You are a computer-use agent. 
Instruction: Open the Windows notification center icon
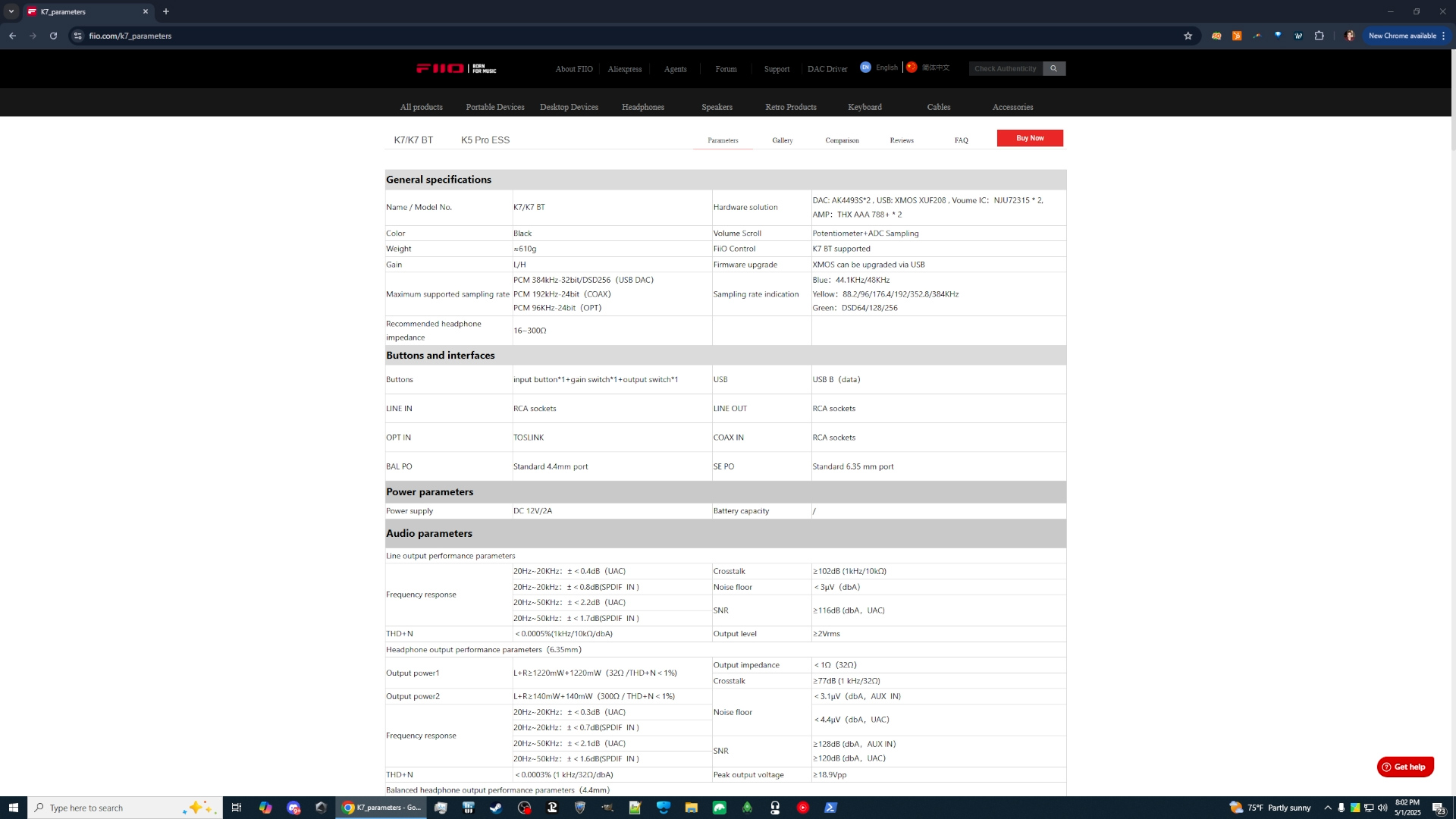1439,808
